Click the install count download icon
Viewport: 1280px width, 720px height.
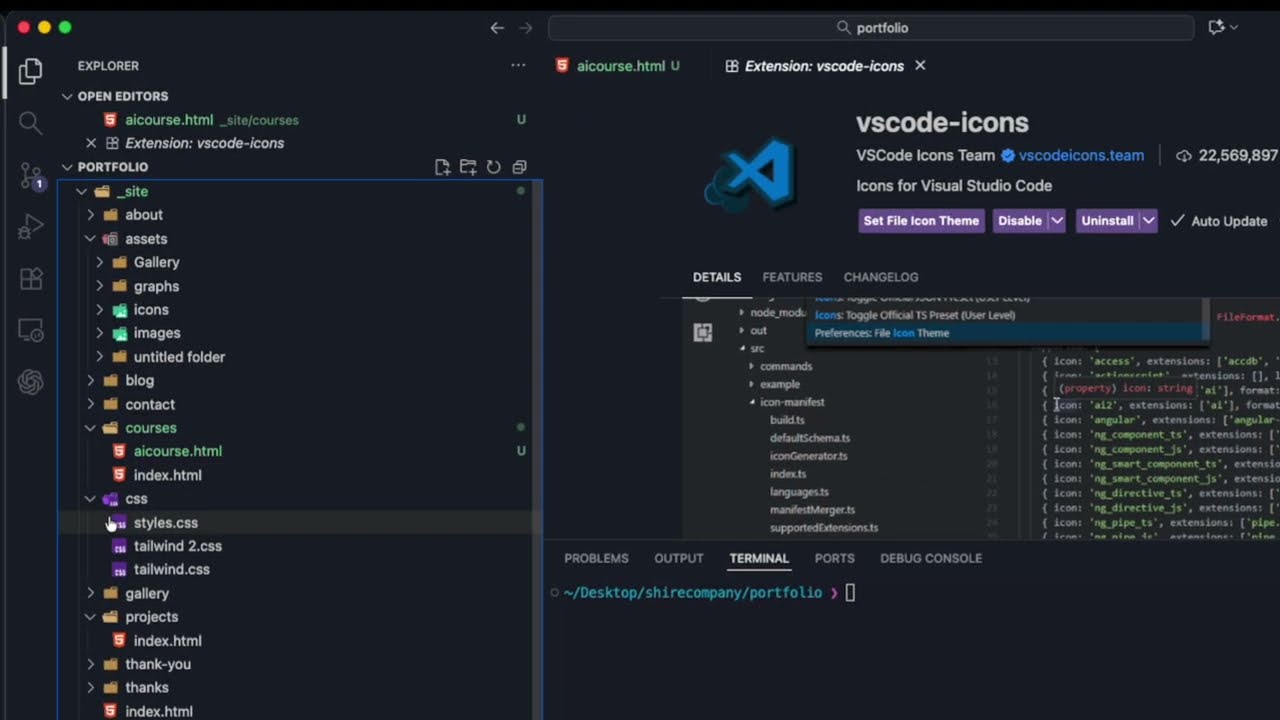1184,156
